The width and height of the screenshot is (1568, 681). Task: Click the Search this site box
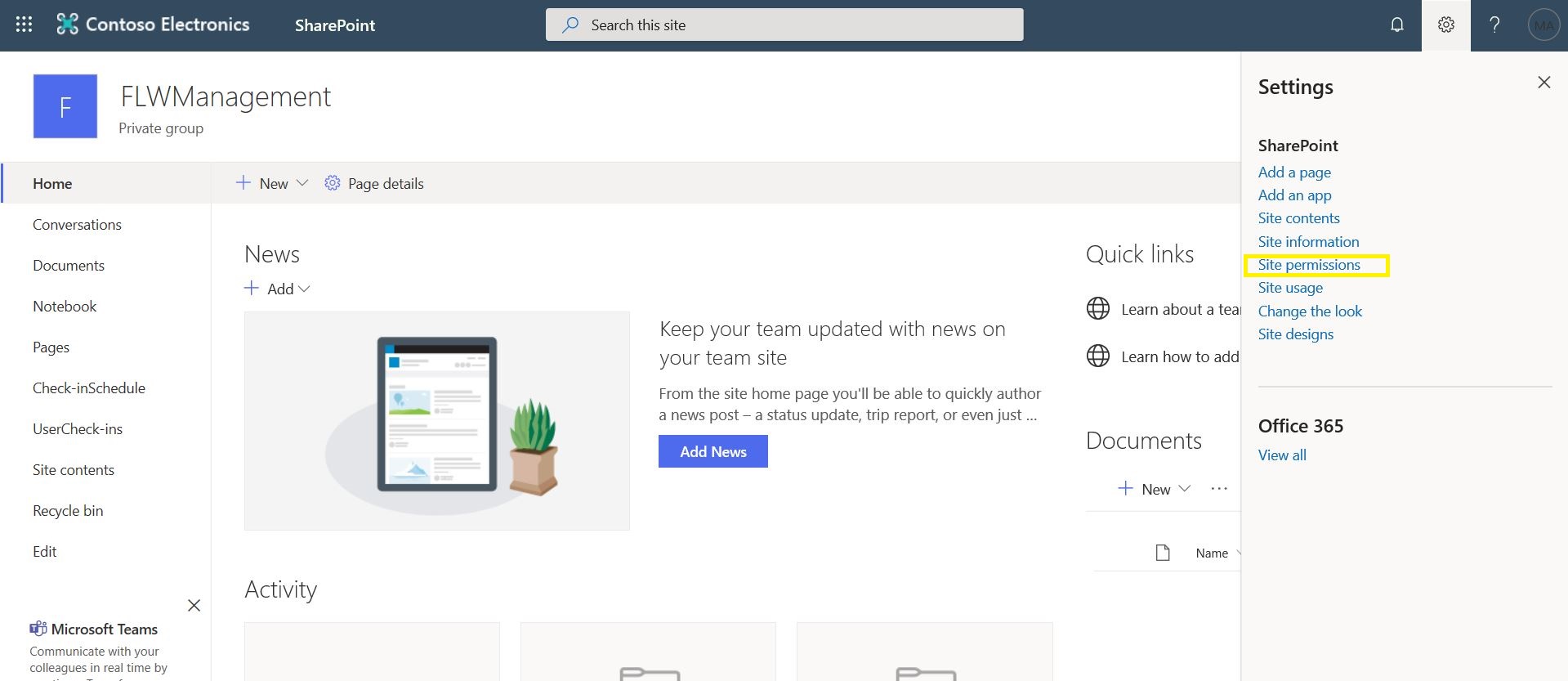point(784,25)
